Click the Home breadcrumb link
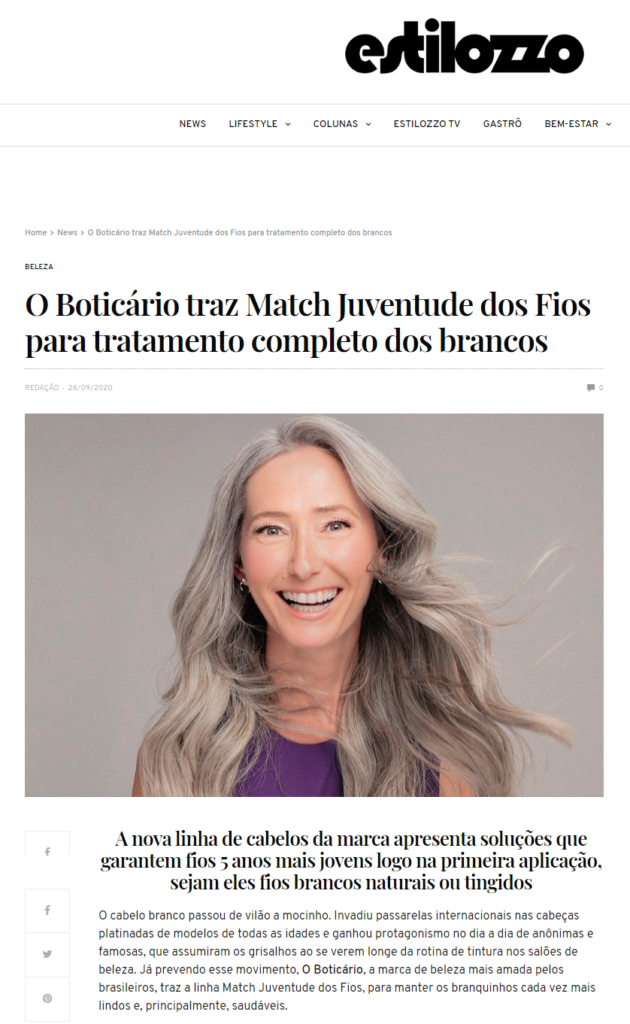 pos(36,232)
